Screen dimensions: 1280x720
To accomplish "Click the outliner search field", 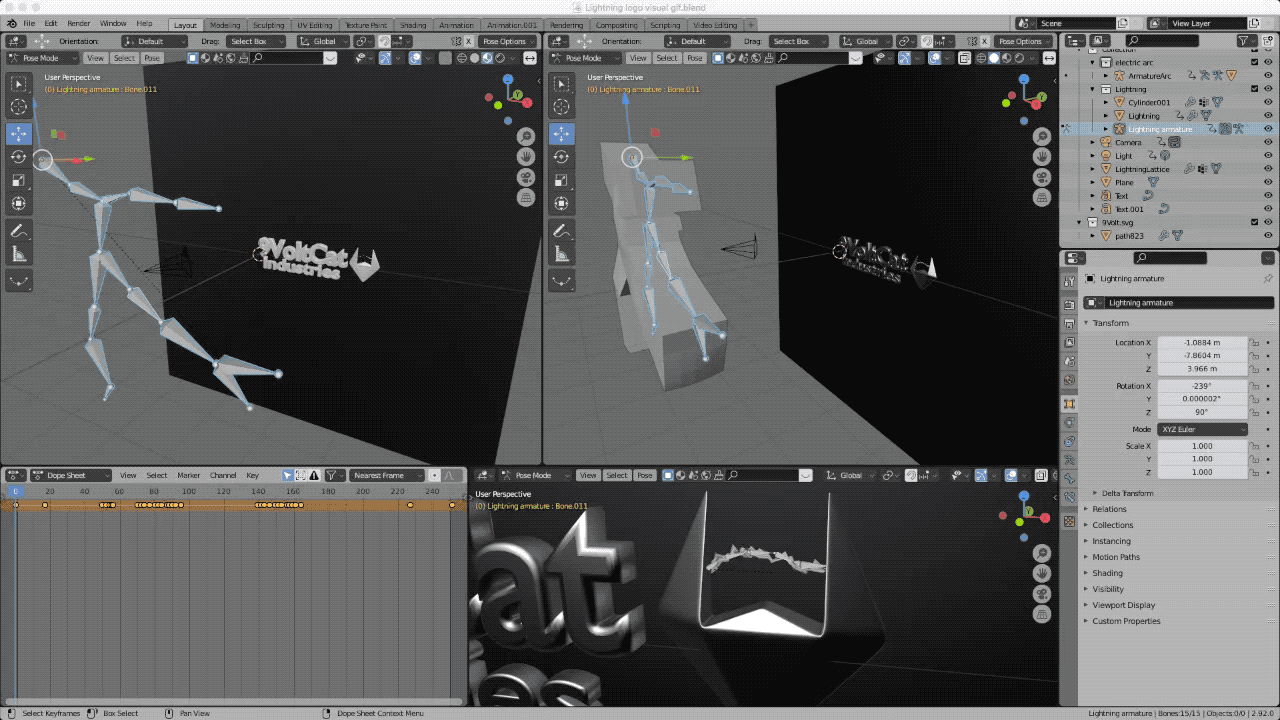I will [x=1160, y=41].
